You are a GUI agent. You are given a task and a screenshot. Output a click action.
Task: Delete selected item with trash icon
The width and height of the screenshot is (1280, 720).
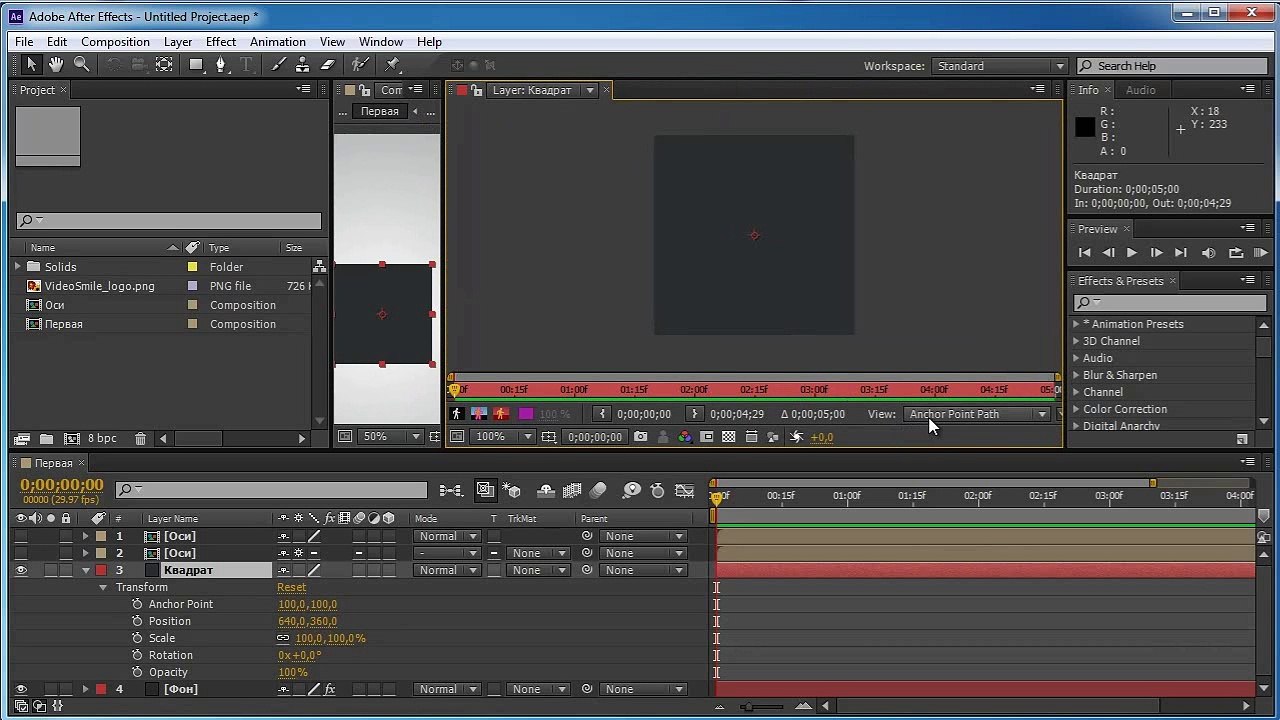coord(140,438)
